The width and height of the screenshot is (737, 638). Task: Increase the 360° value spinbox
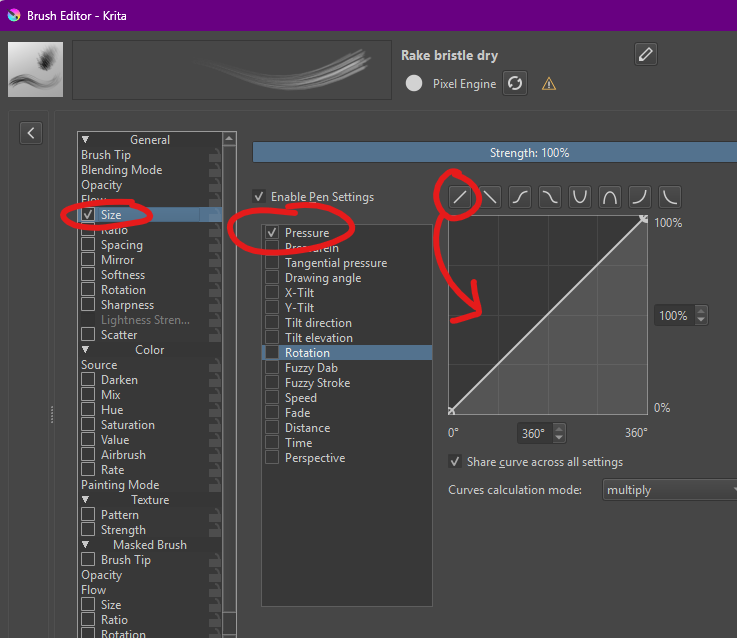pyautogui.click(x=559, y=428)
